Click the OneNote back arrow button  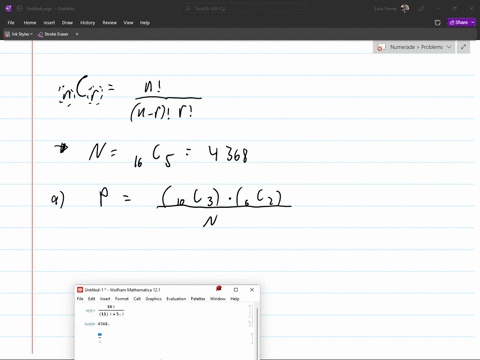pos(20,9)
